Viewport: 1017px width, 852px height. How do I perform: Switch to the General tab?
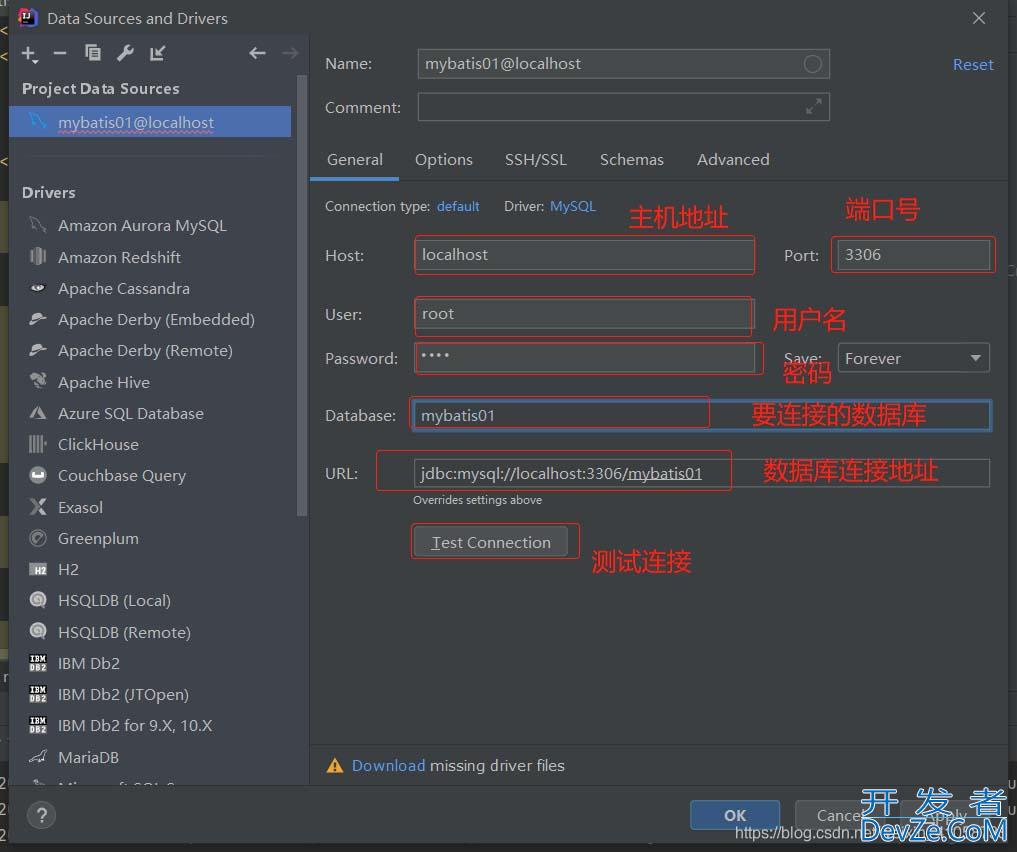point(355,160)
